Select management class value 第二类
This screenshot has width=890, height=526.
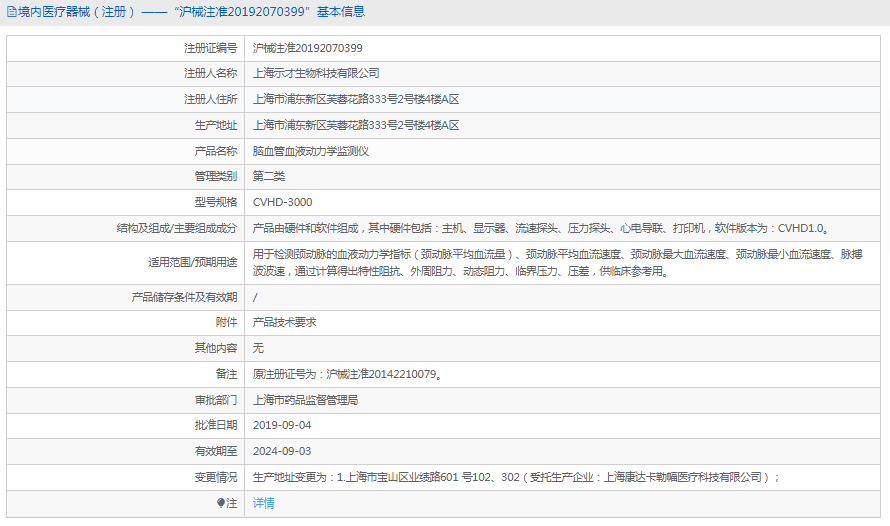(x=268, y=176)
